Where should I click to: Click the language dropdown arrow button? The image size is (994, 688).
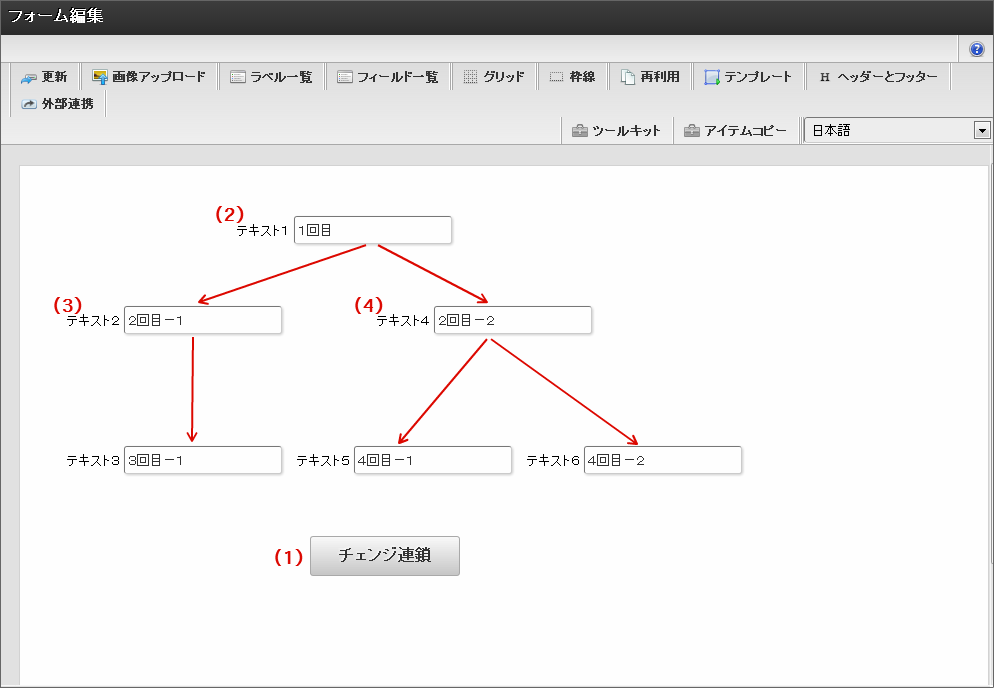(x=982, y=131)
